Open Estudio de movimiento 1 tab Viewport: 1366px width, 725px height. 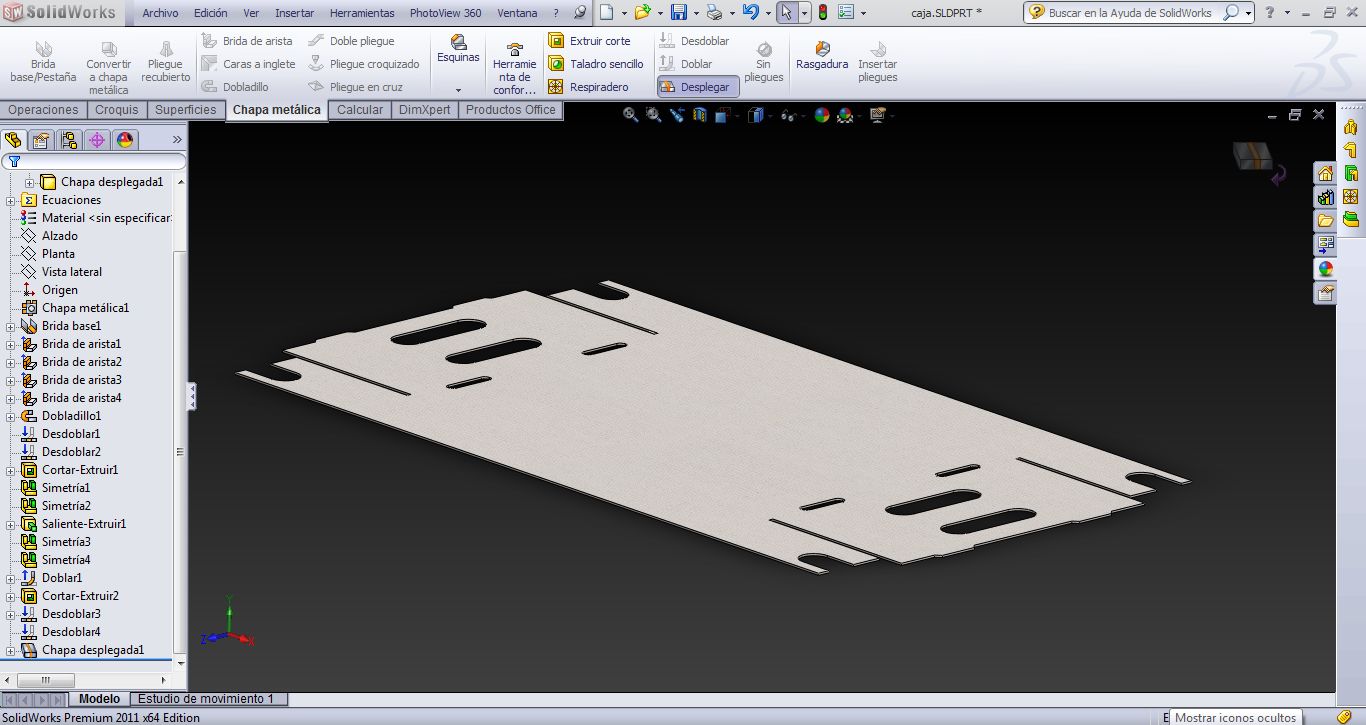tap(206, 699)
